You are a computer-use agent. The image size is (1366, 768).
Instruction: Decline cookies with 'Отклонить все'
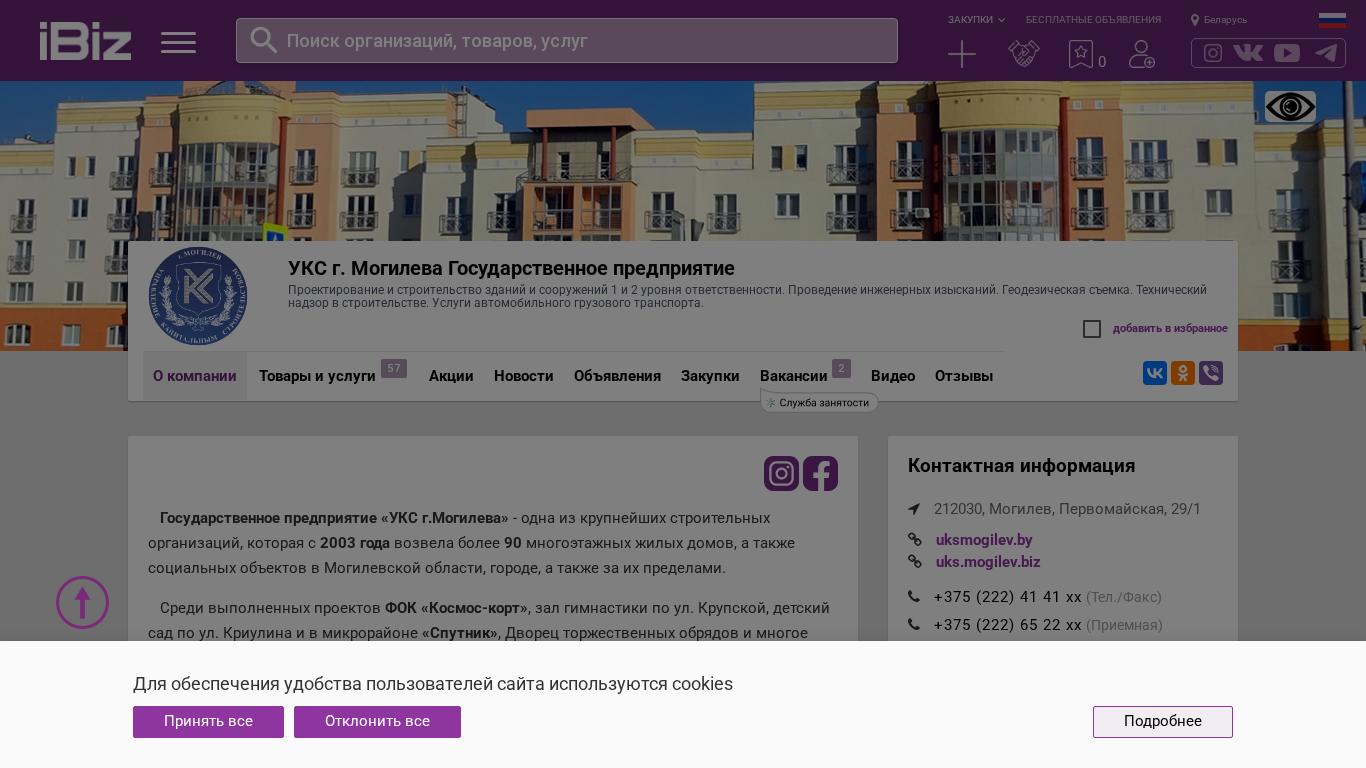[x=377, y=722]
